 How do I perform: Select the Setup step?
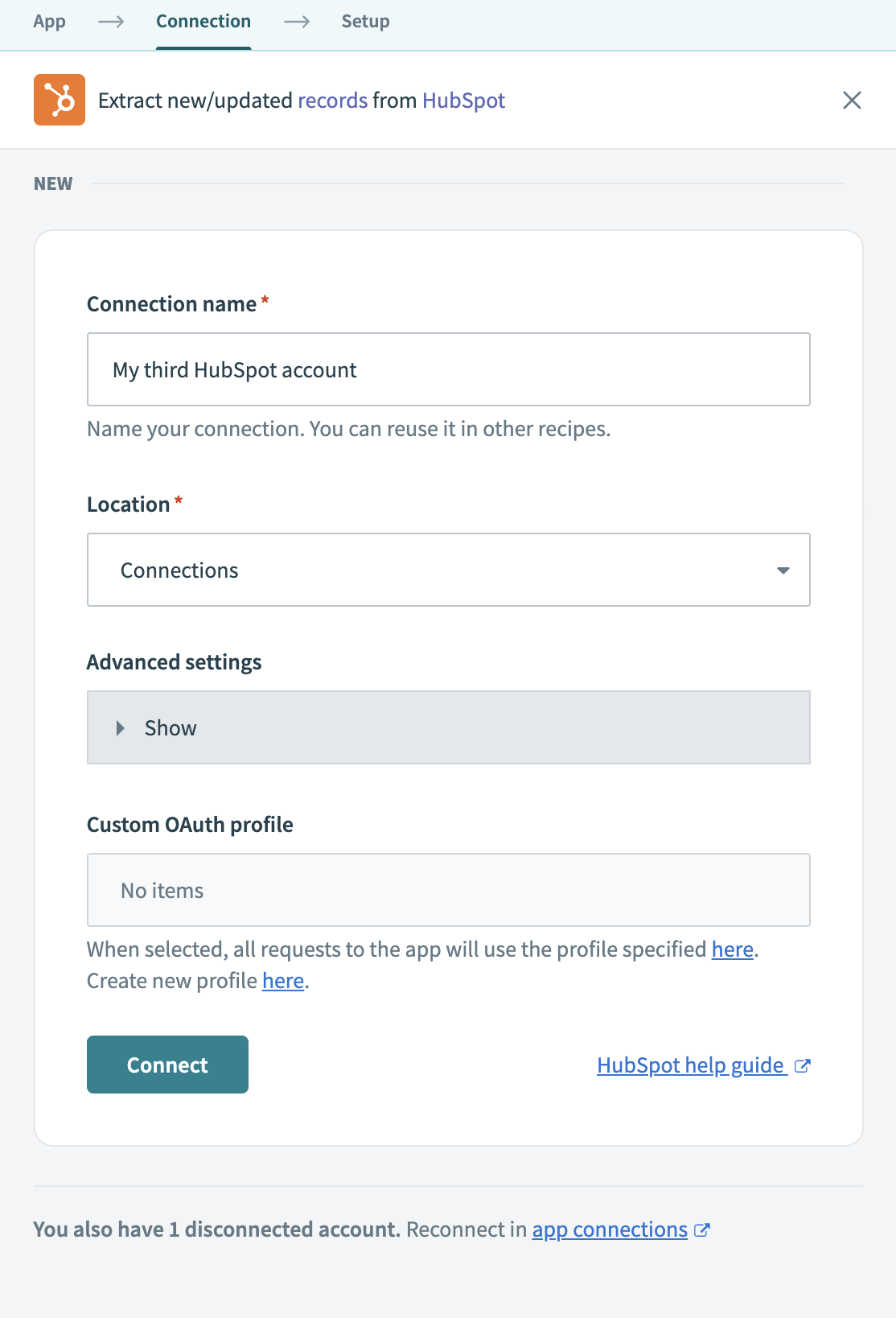tap(365, 22)
